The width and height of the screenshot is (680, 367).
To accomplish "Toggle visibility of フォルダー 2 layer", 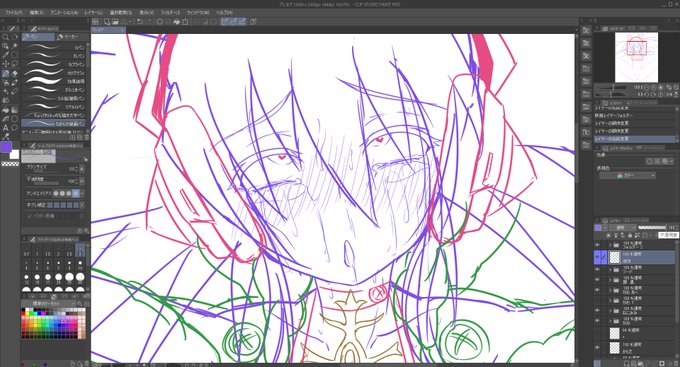I will pos(597,245).
